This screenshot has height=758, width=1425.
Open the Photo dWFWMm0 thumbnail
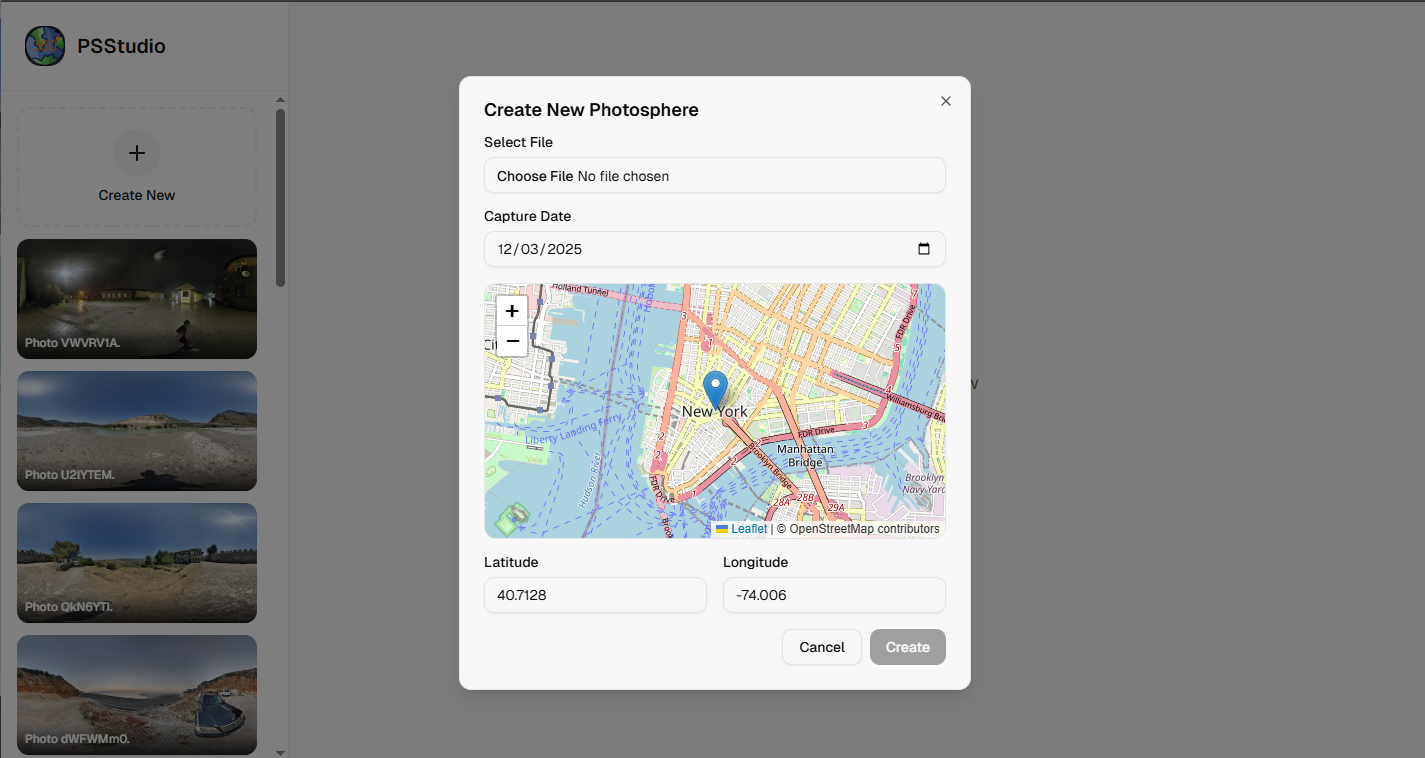[x=137, y=695]
